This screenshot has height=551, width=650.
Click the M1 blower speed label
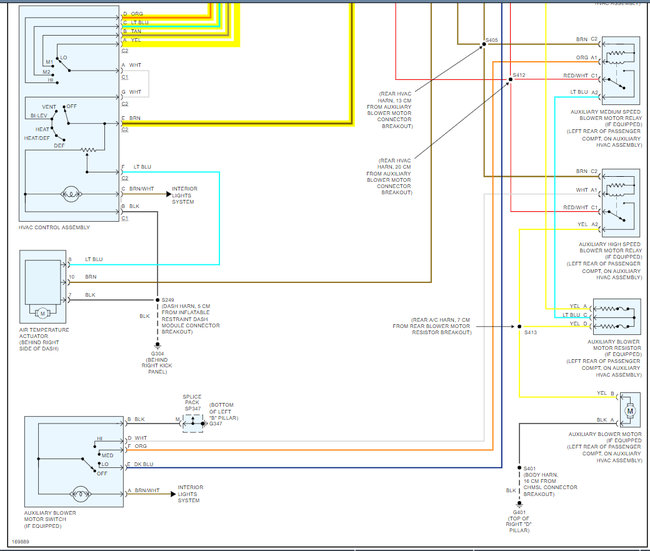[x=49, y=62]
